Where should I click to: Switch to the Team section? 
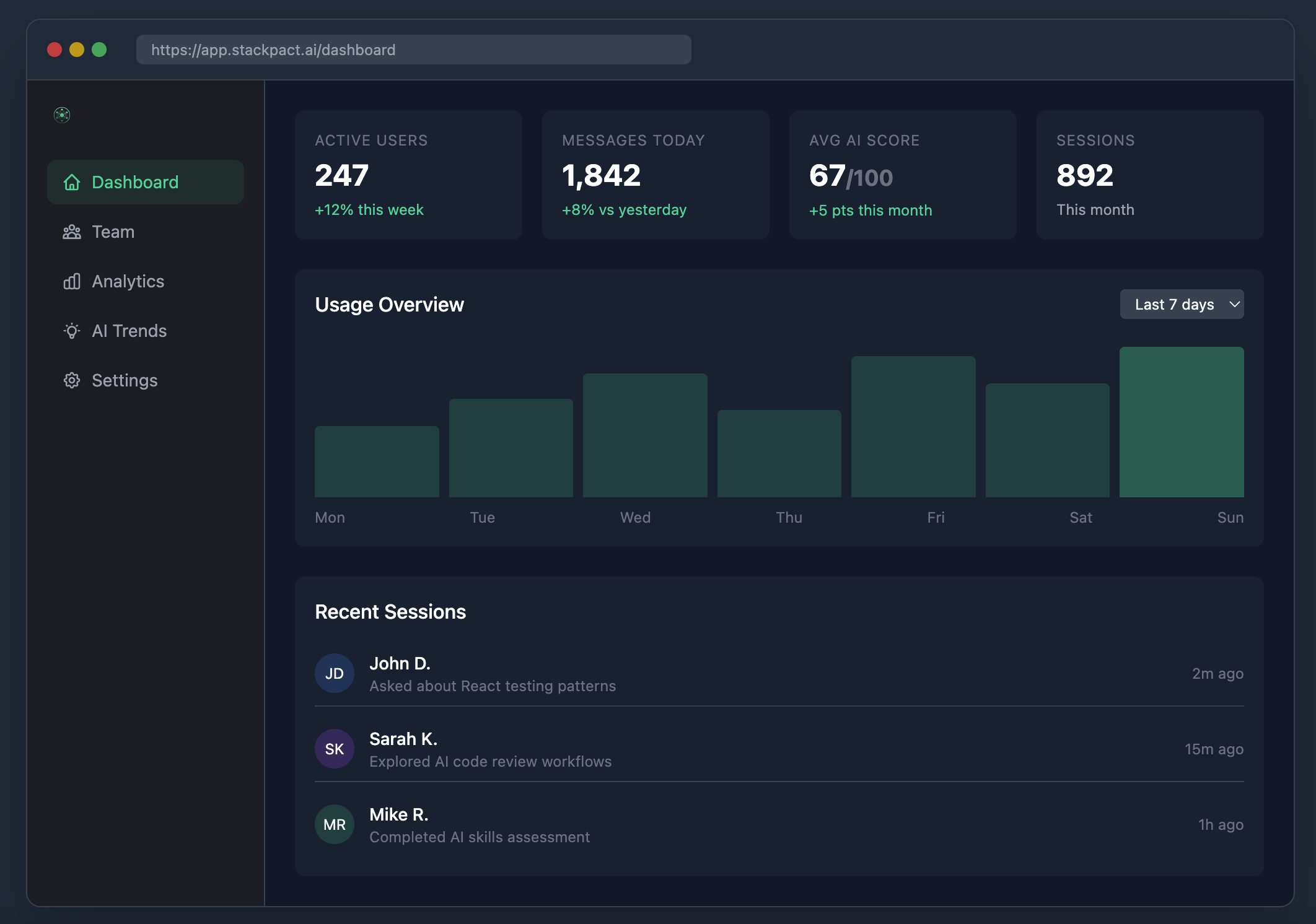coord(113,232)
